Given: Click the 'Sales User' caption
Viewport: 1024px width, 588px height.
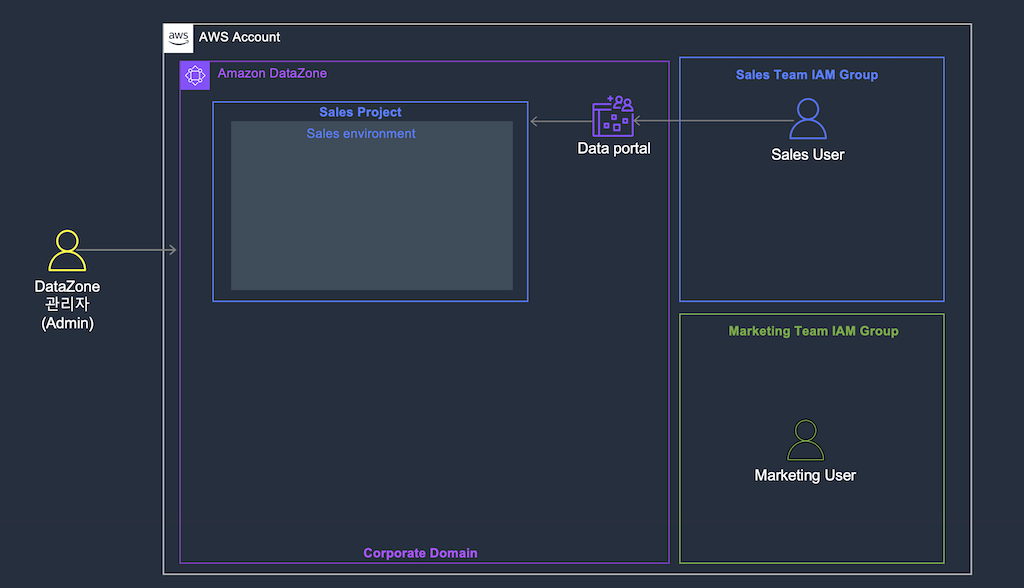Looking at the screenshot, I should pos(808,155).
